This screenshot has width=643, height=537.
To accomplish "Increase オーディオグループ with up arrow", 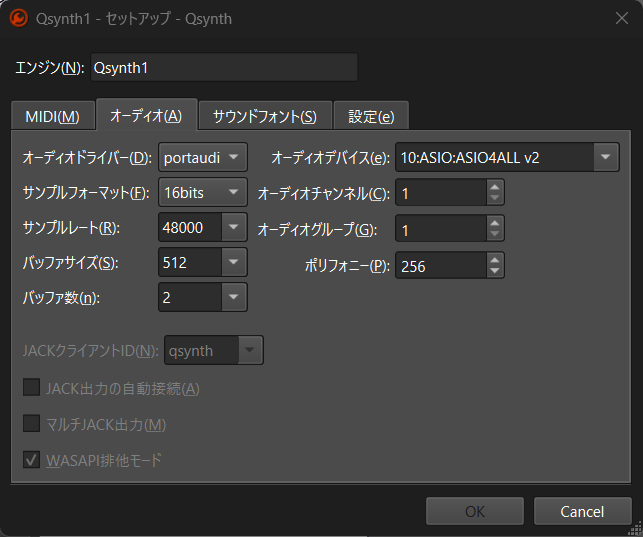I will pos(495,223).
